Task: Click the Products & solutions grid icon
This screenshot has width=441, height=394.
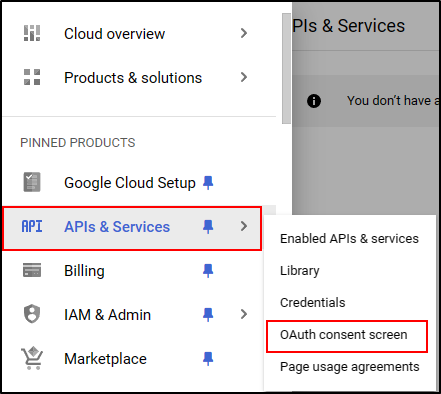Action: (x=32, y=77)
